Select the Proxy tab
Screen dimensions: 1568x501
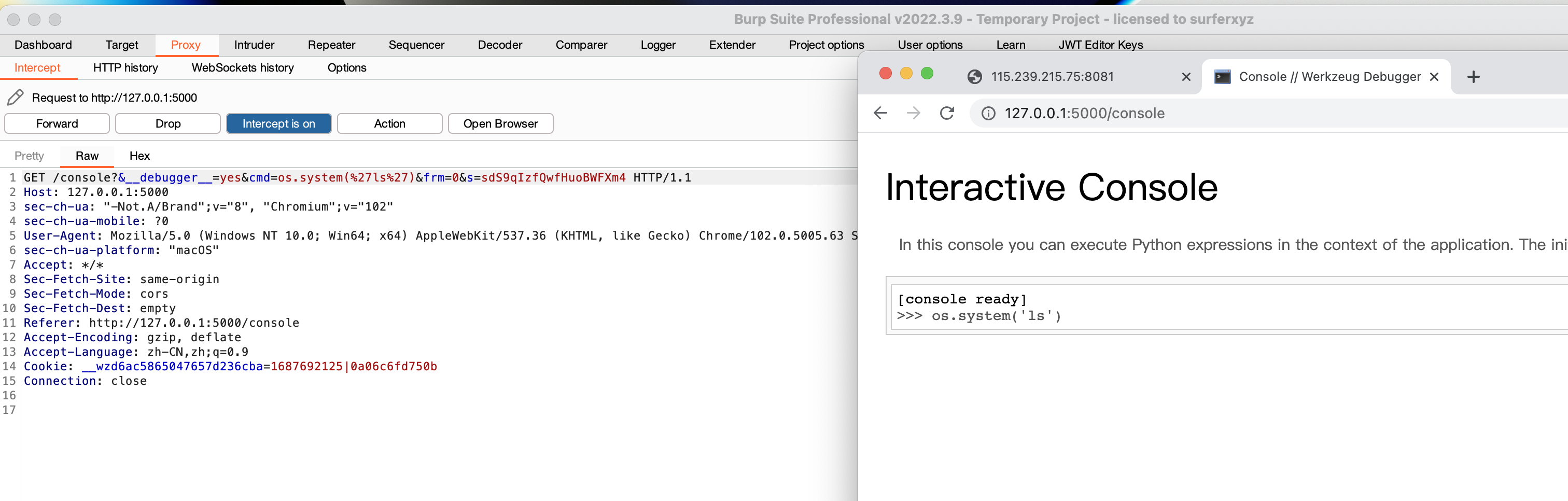click(x=186, y=45)
